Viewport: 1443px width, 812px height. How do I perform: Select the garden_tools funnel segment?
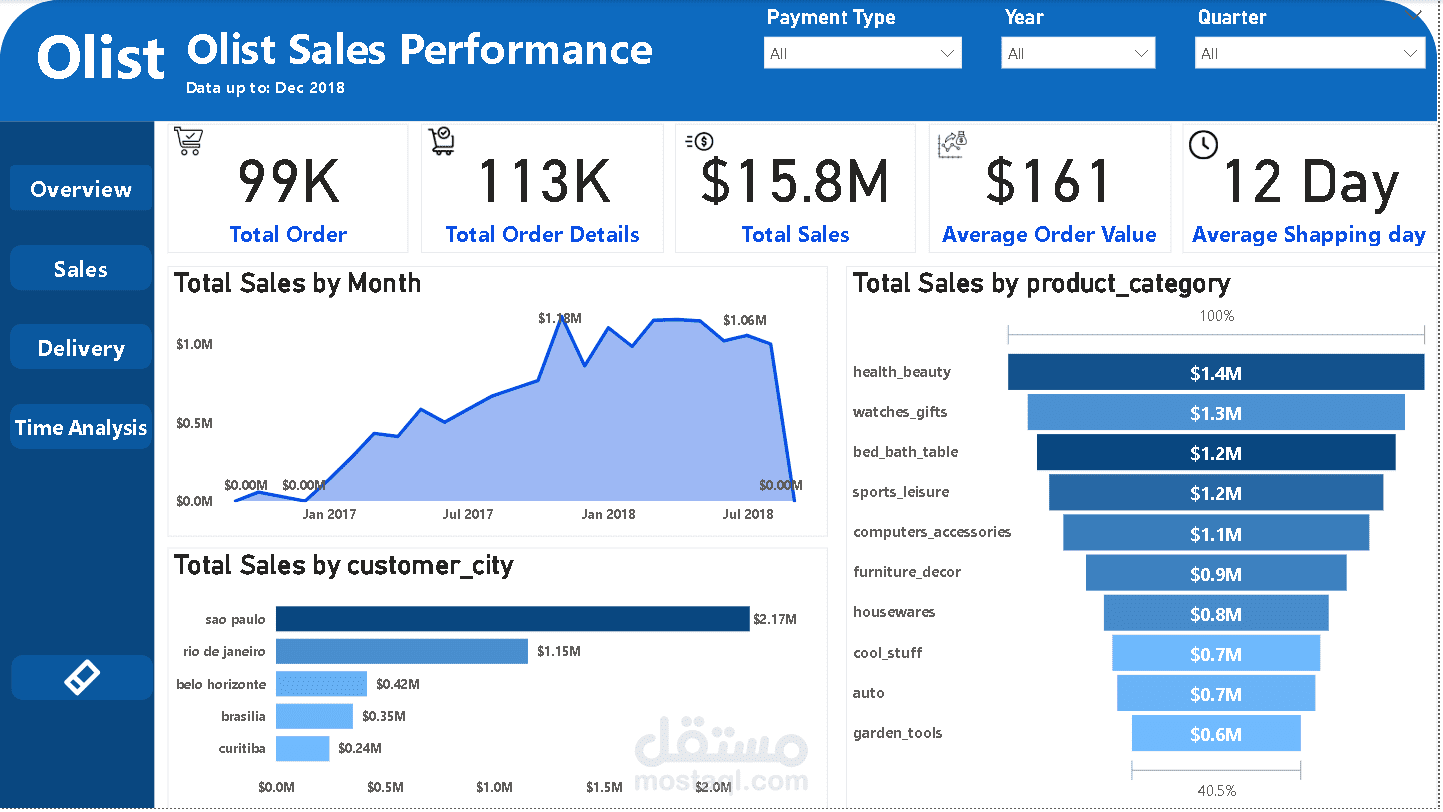pos(1215,734)
